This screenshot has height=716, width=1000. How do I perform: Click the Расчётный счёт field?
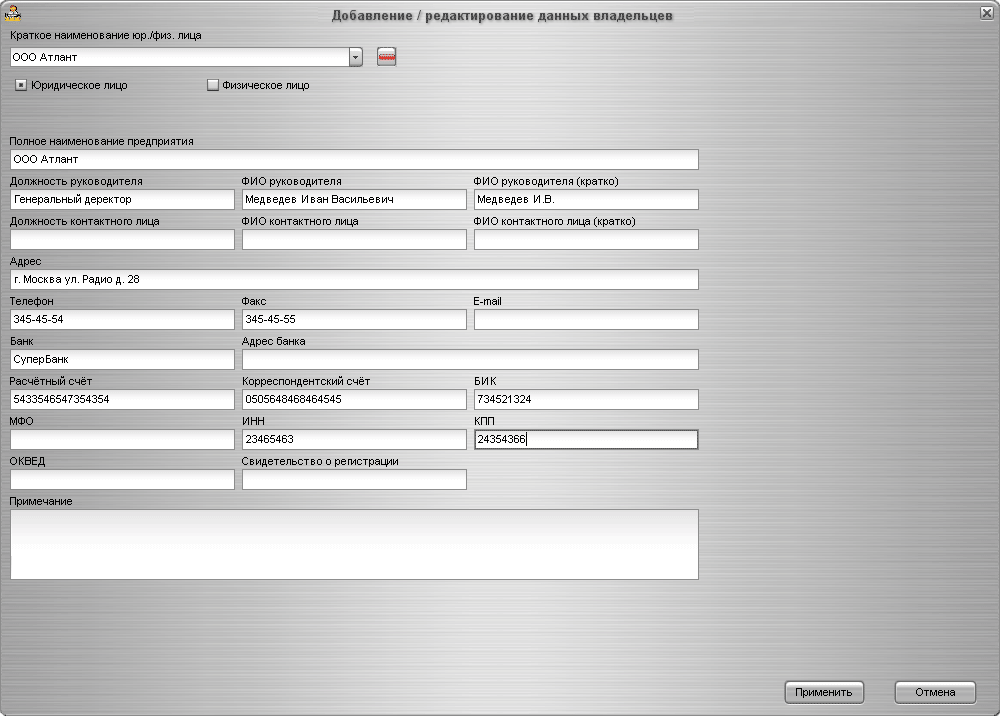pos(122,400)
